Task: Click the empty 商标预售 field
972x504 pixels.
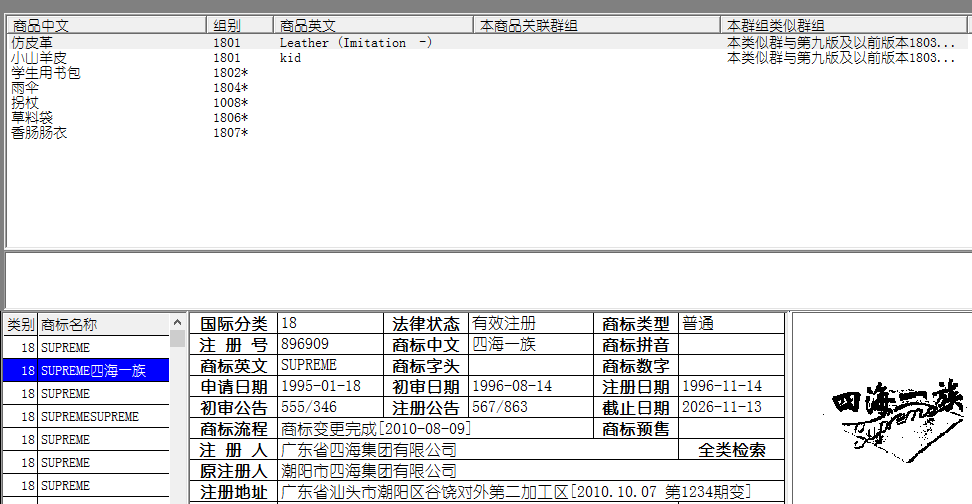Action: (x=731, y=428)
